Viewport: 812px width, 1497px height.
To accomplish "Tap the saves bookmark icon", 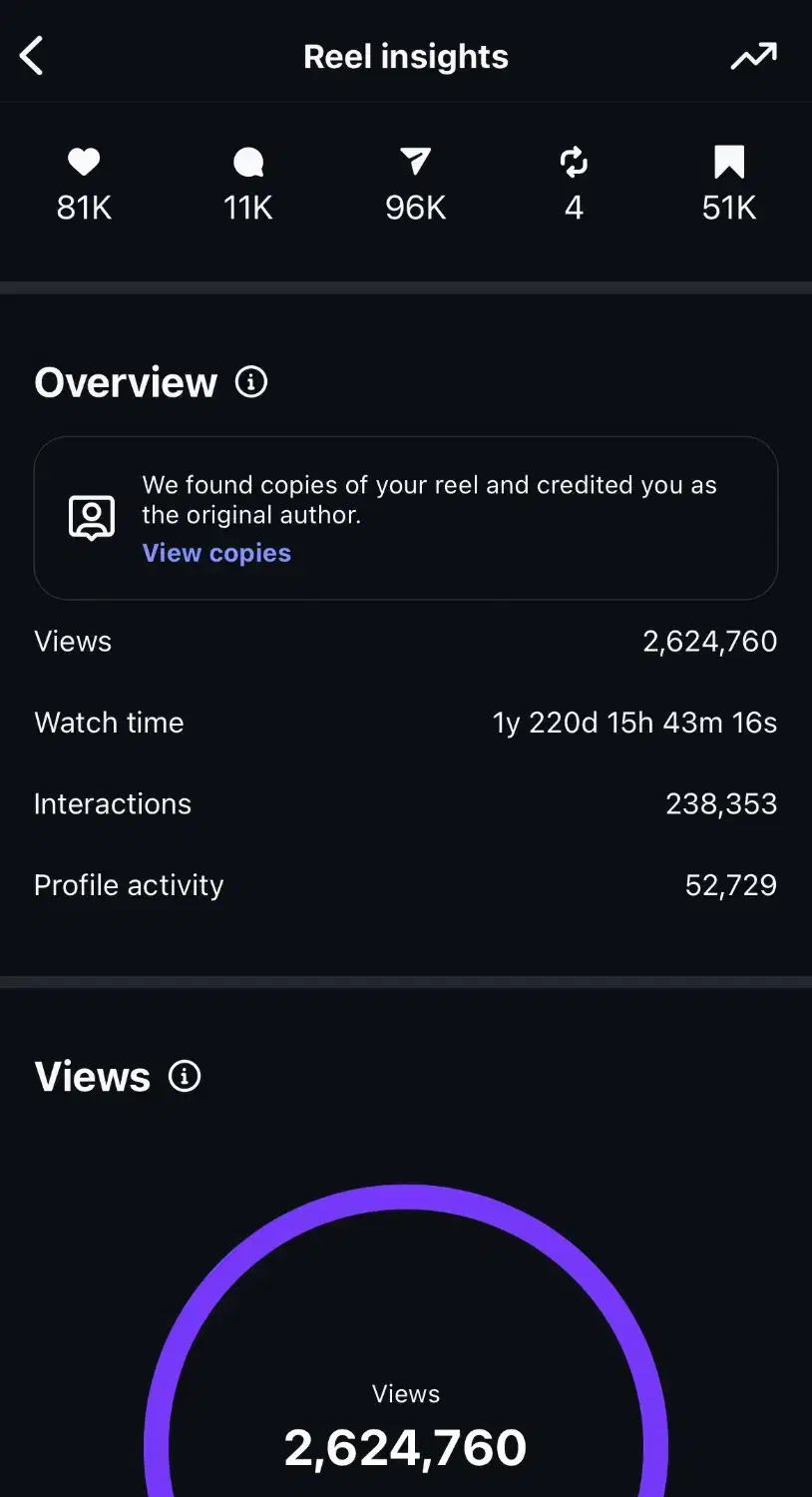I will click(x=729, y=162).
